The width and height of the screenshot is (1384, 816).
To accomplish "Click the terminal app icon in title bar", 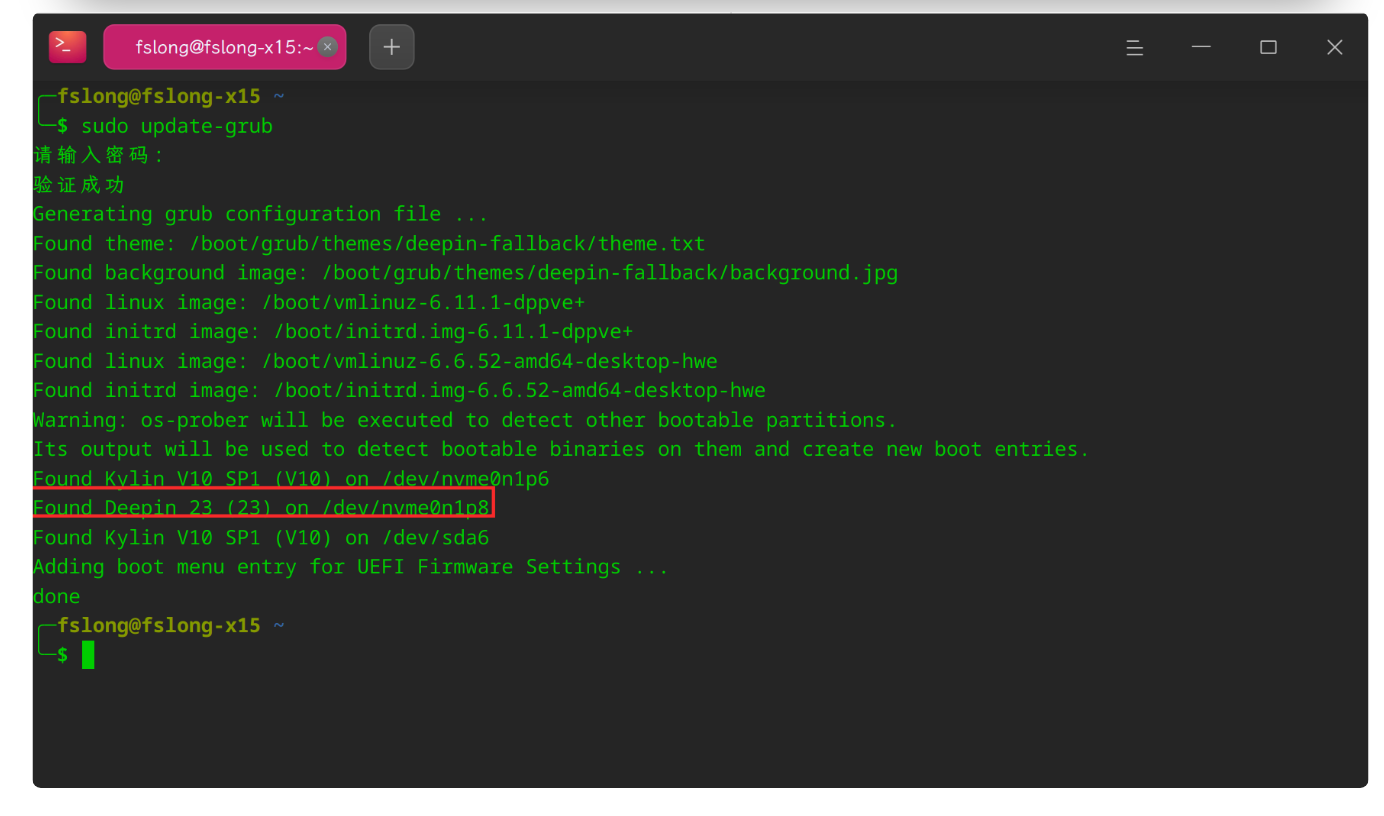I will (68, 47).
